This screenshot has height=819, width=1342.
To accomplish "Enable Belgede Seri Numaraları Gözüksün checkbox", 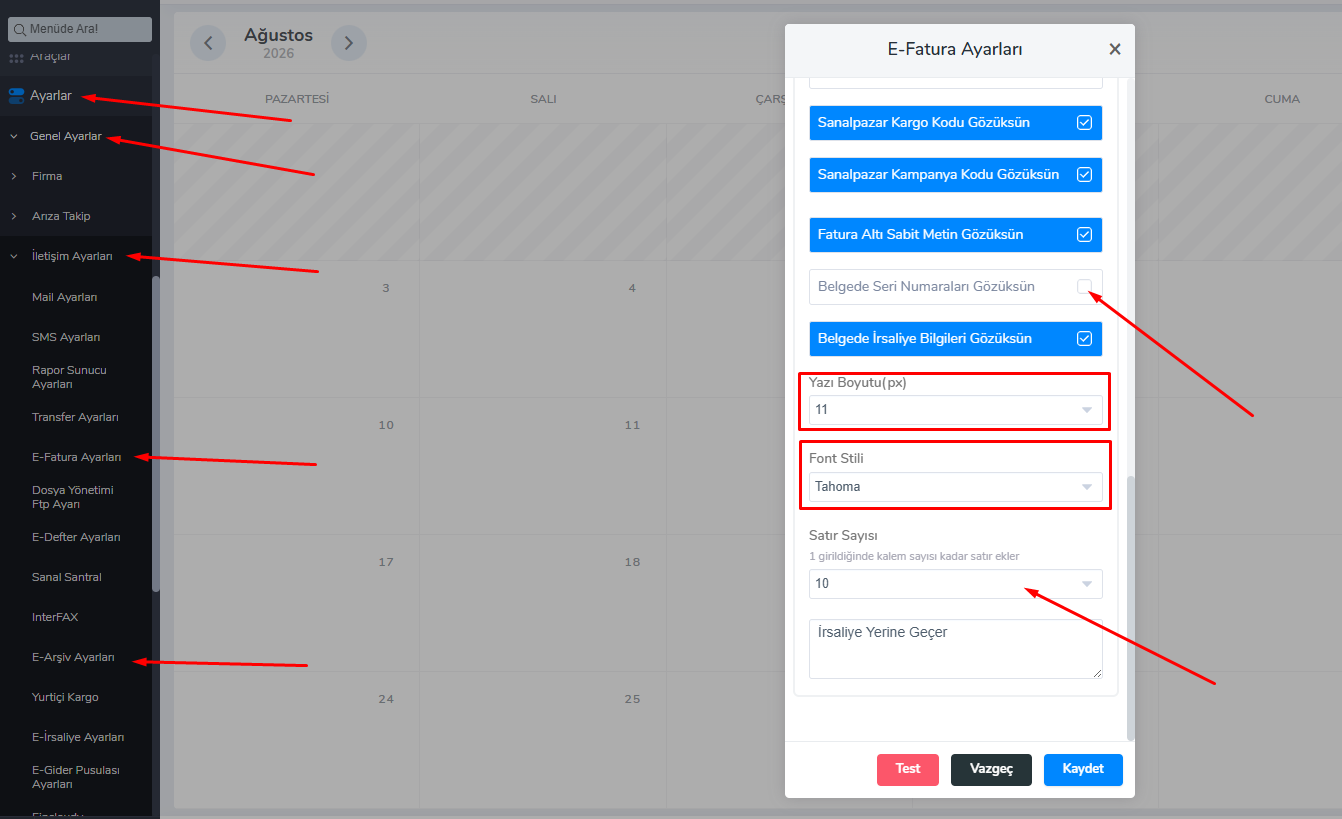I will pos(1084,286).
